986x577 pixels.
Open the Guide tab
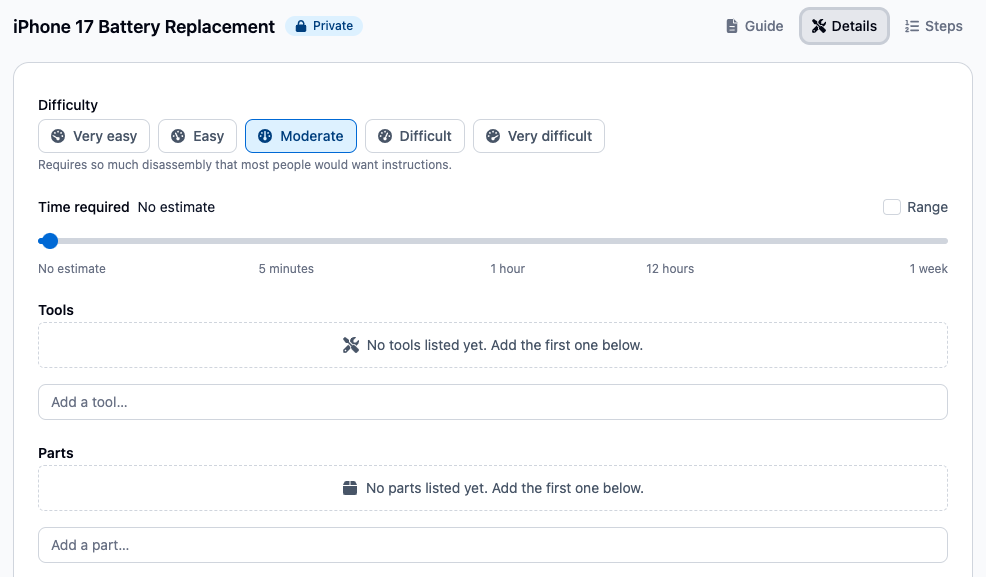tap(755, 26)
